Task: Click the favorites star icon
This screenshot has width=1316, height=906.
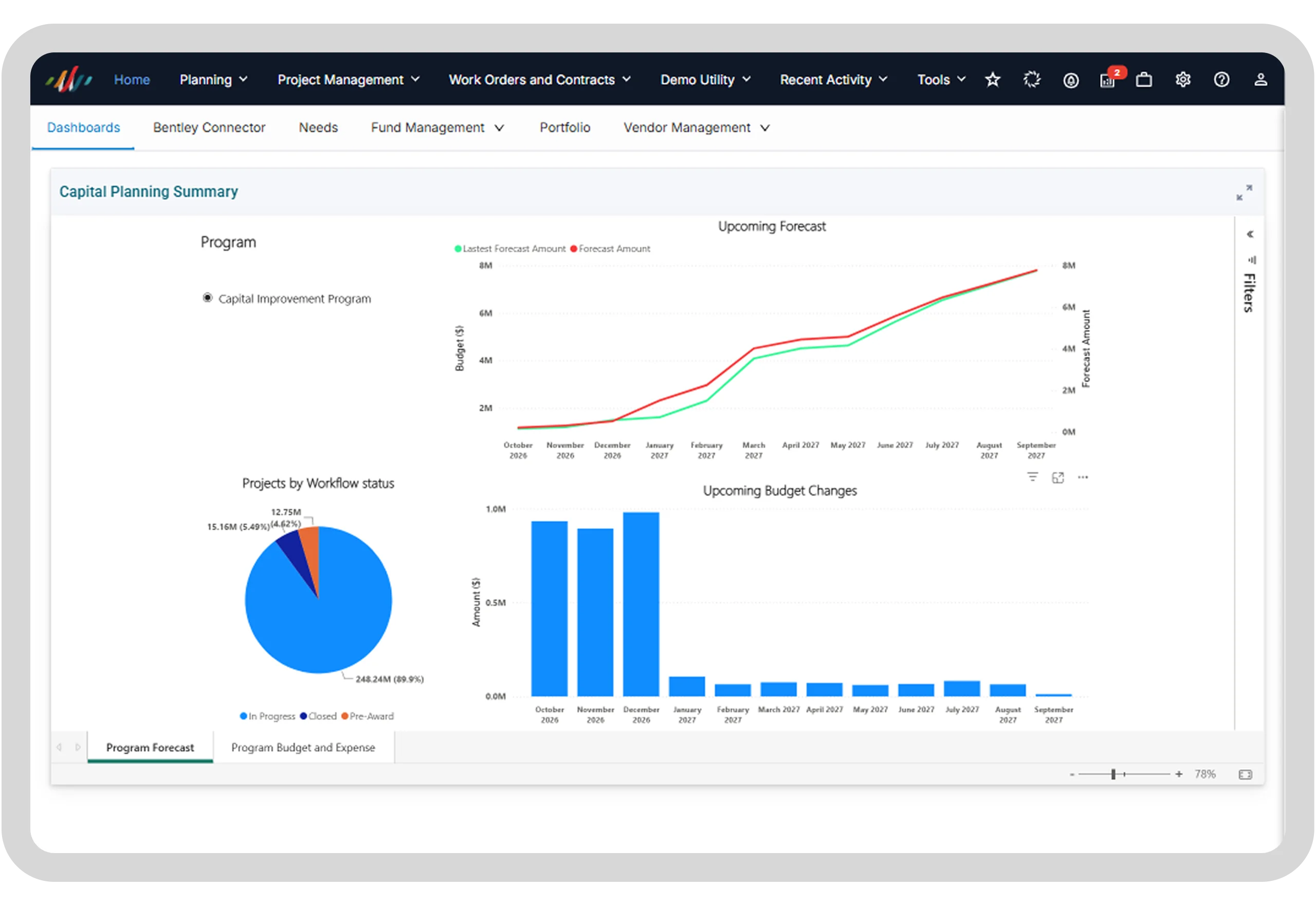Action: pos(992,80)
